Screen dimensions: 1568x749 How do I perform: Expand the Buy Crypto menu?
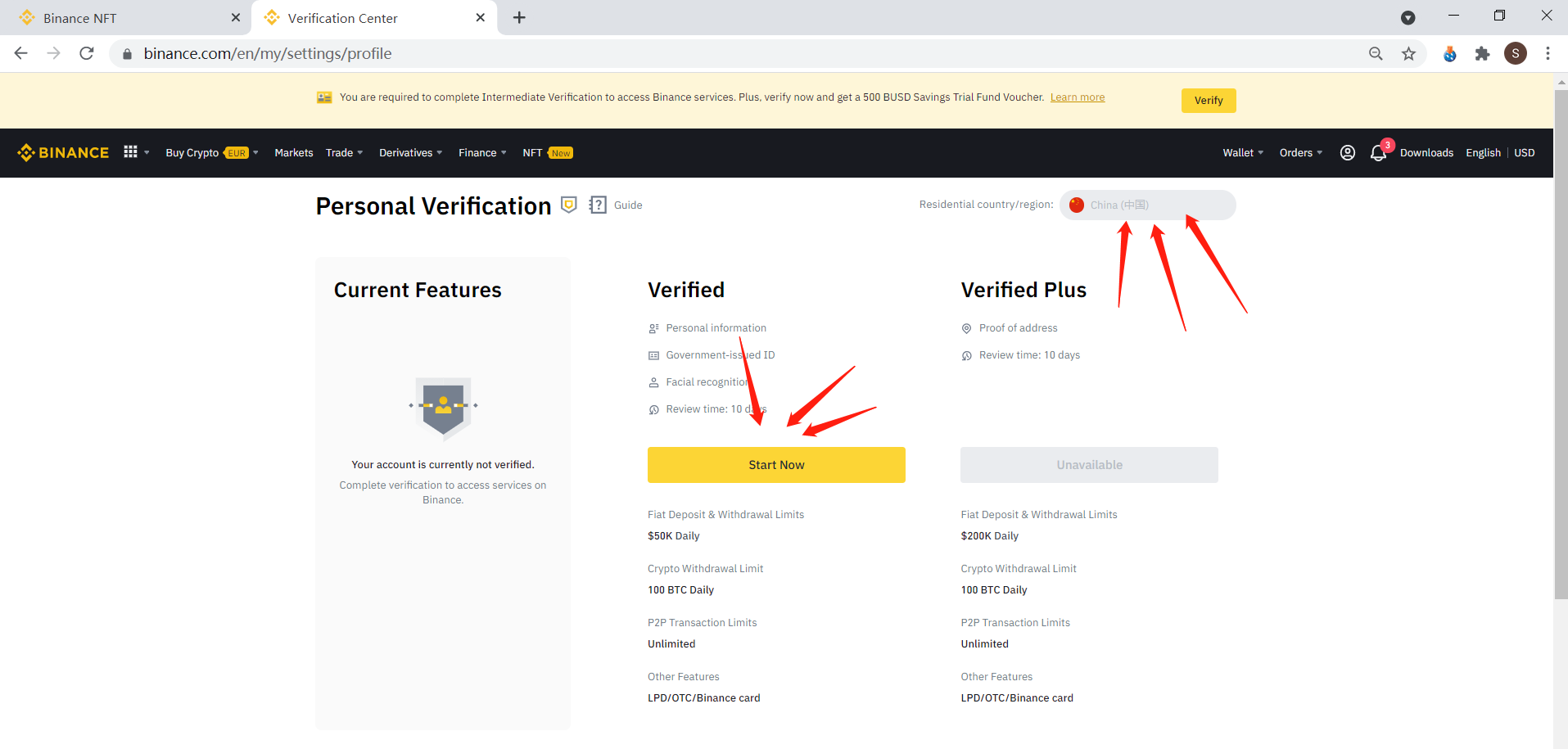tap(212, 152)
